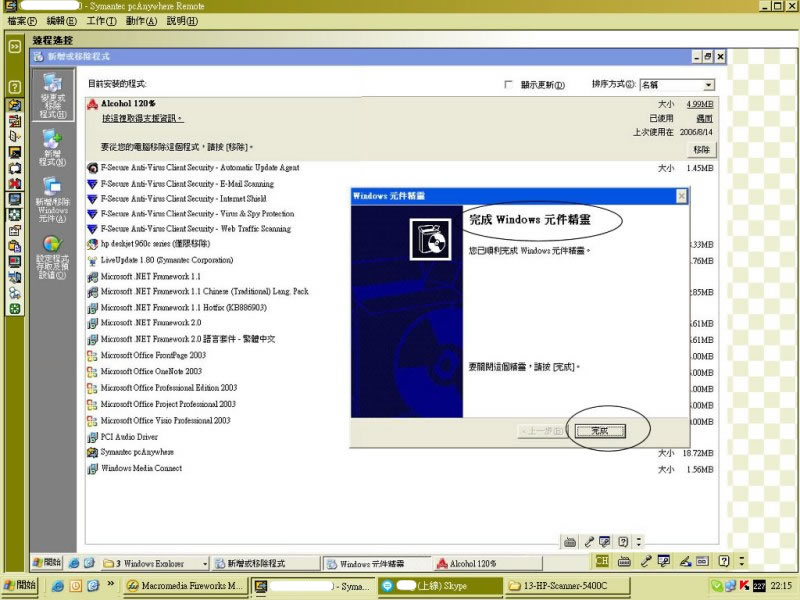
Task: Click the 227 tray icon
Action: [759, 586]
